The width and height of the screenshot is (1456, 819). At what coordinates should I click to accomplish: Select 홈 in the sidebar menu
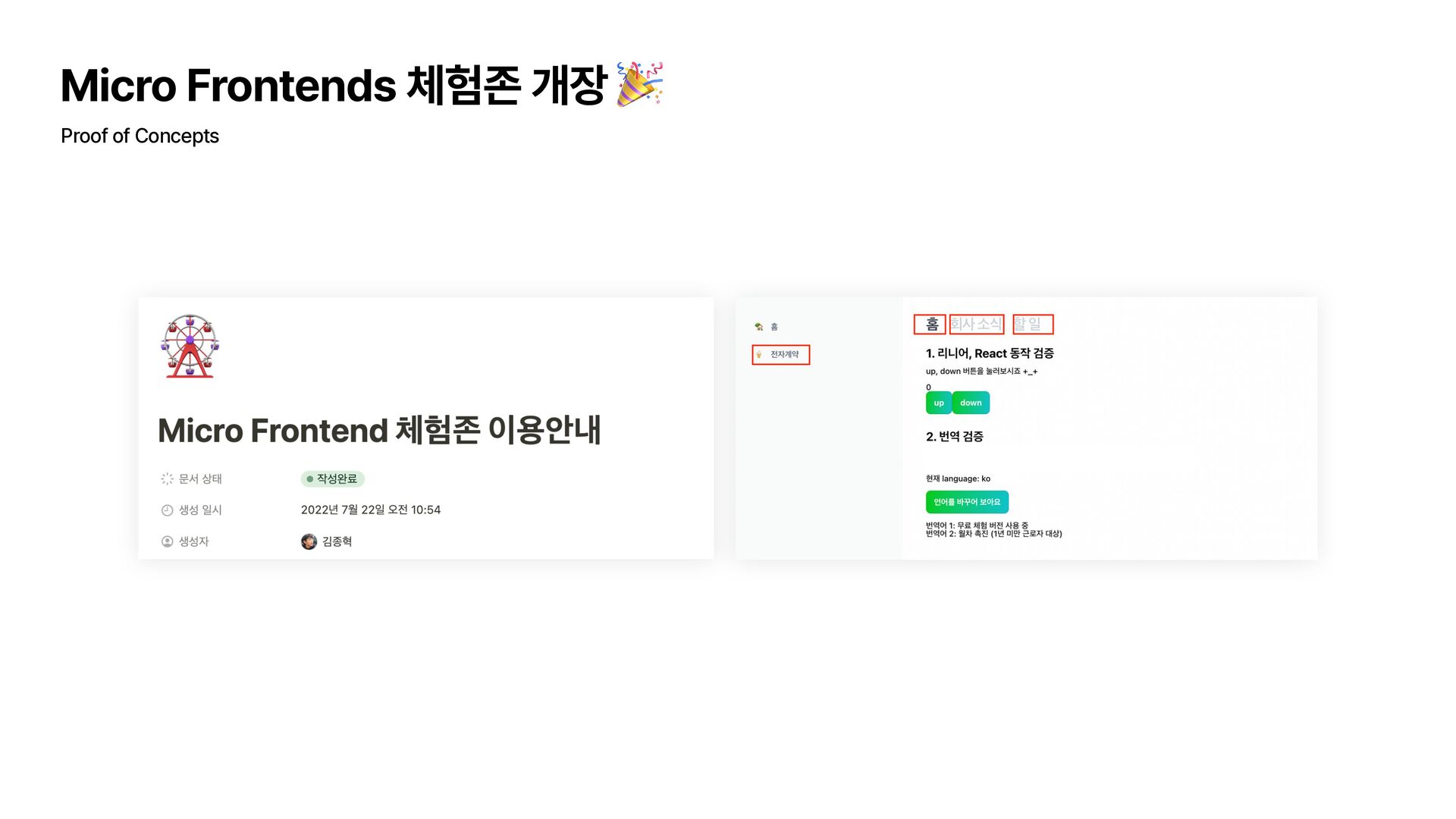tap(774, 327)
